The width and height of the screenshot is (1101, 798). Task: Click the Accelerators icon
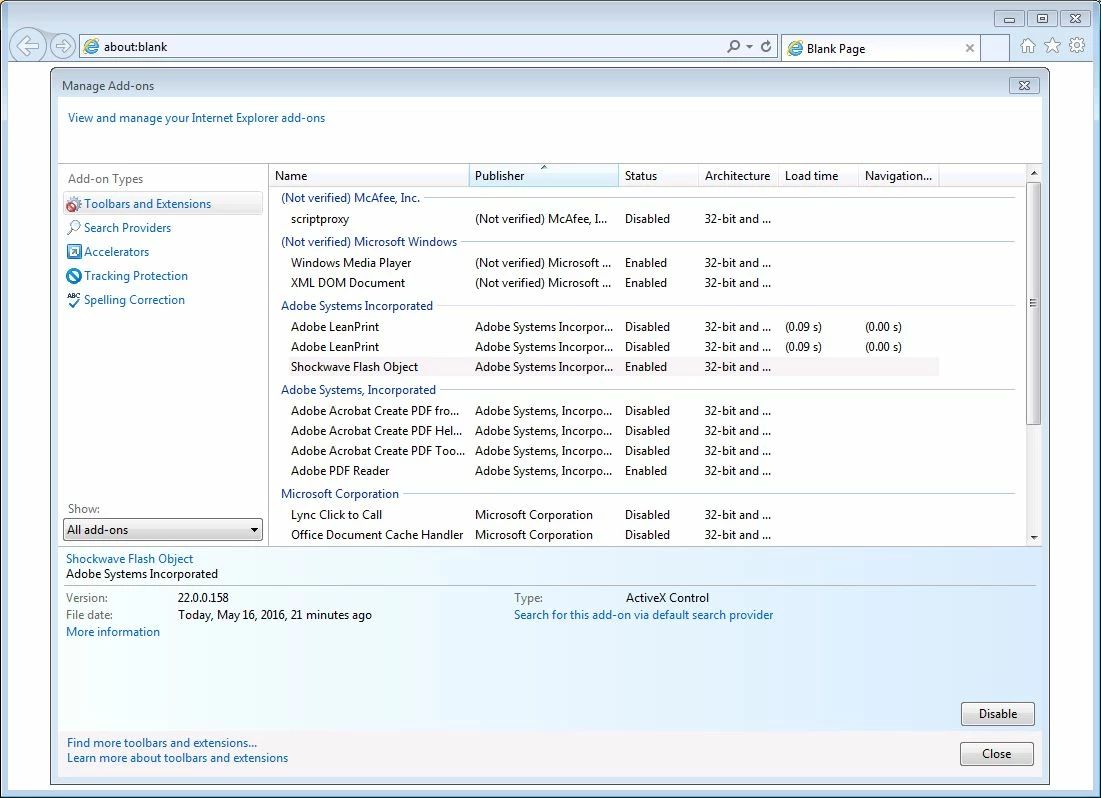pyautogui.click(x=74, y=251)
